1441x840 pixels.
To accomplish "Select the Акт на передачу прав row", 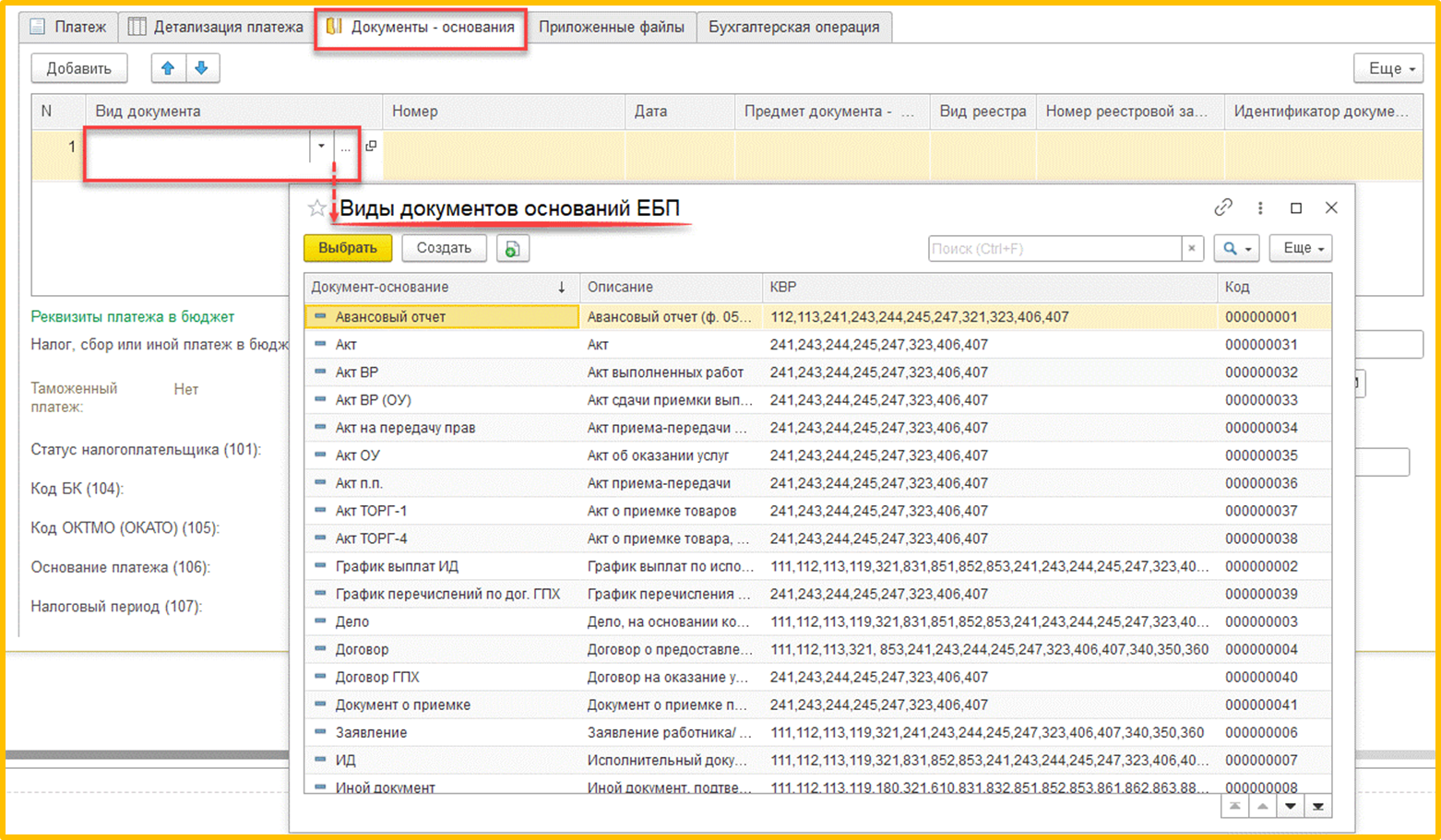I will click(817, 428).
